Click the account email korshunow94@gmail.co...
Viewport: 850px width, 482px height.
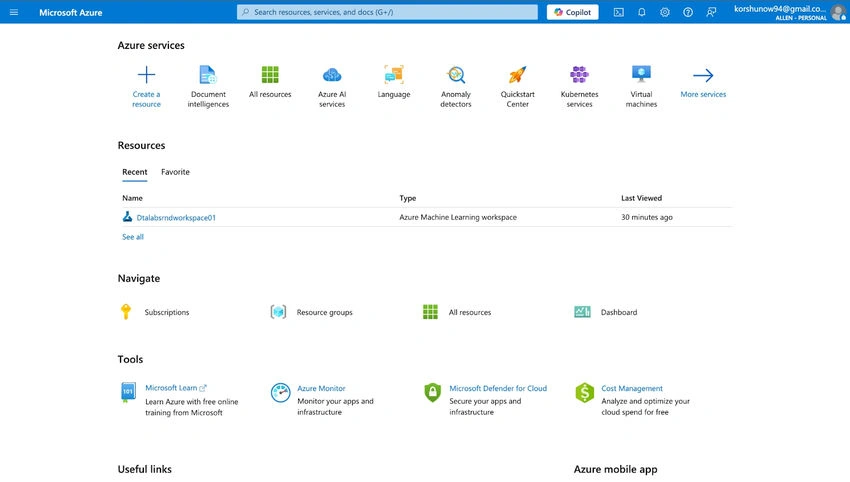click(780, 9)
